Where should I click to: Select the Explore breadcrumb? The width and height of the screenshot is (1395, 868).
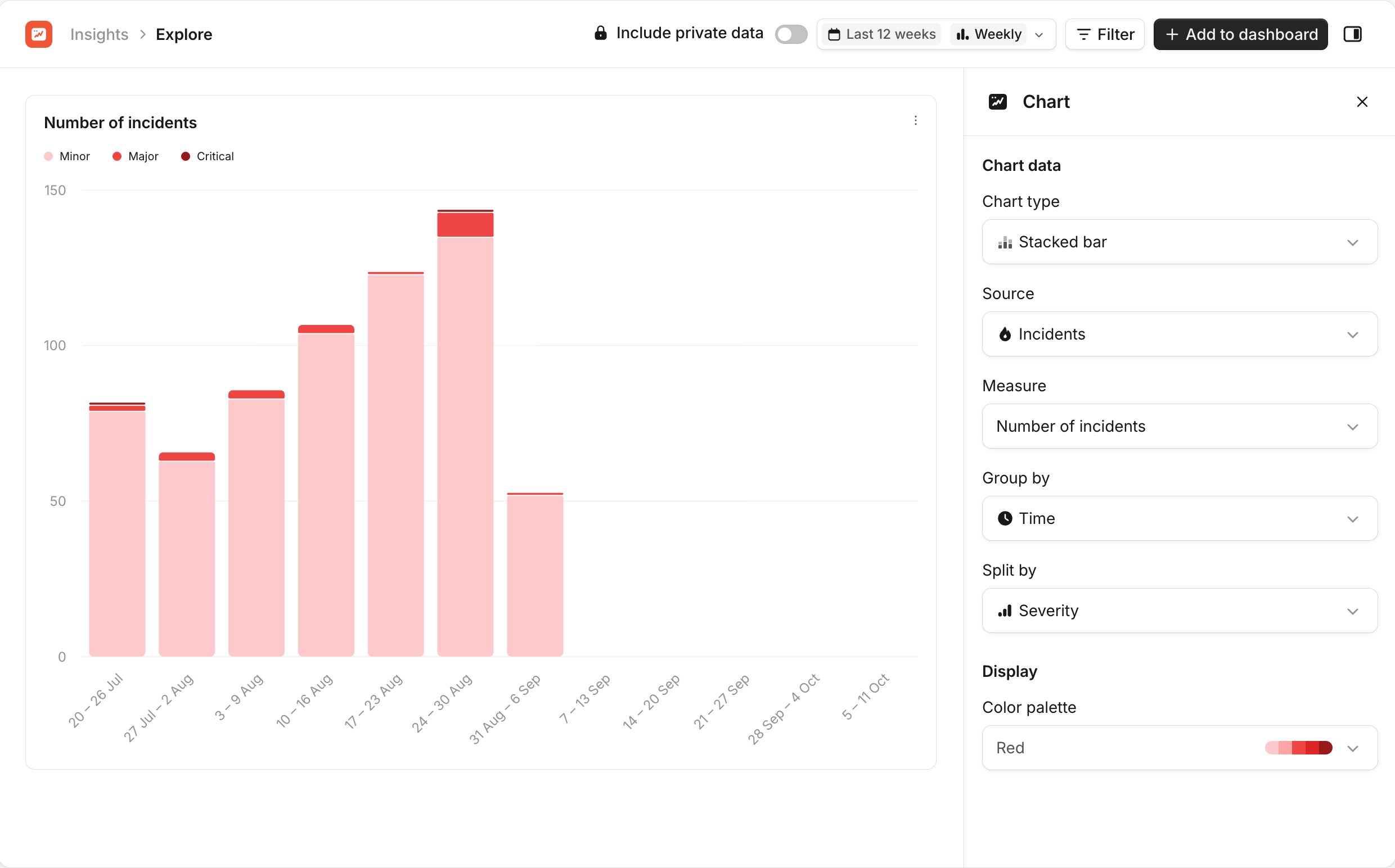point(184,34)
